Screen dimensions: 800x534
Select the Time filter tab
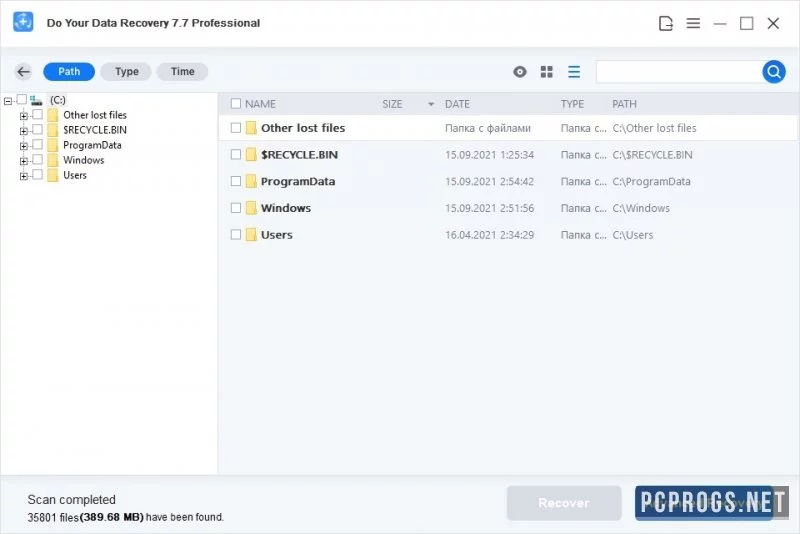pyautogui.click(x=182, y=72)
